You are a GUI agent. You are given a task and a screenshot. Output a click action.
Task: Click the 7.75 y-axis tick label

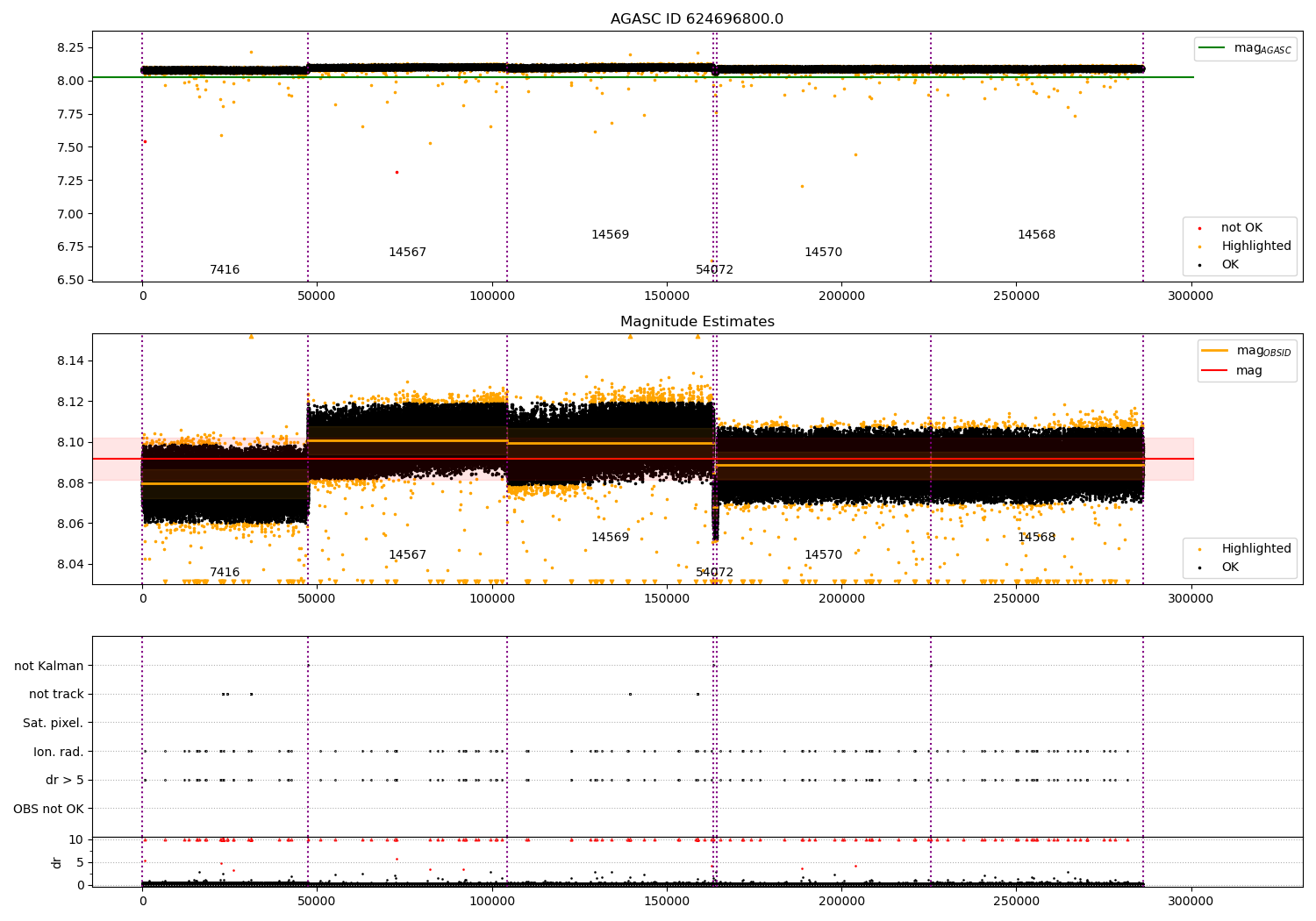[70, 114]
